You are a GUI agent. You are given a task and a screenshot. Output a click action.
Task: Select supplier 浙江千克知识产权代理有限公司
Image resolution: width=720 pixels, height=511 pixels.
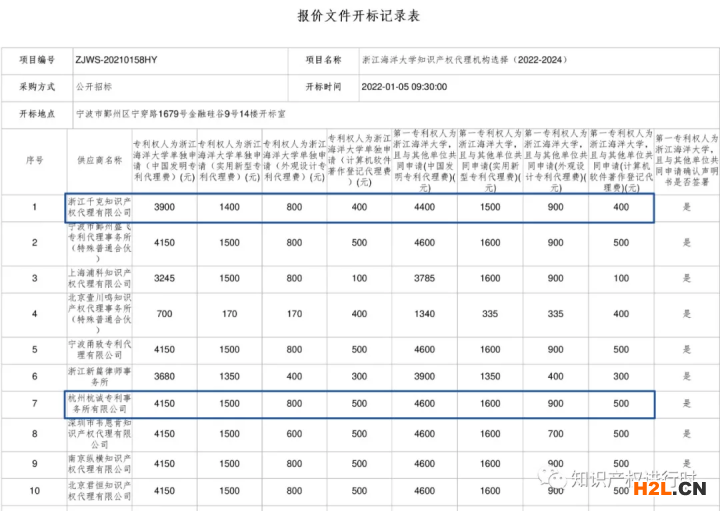[x=100, y=208]
